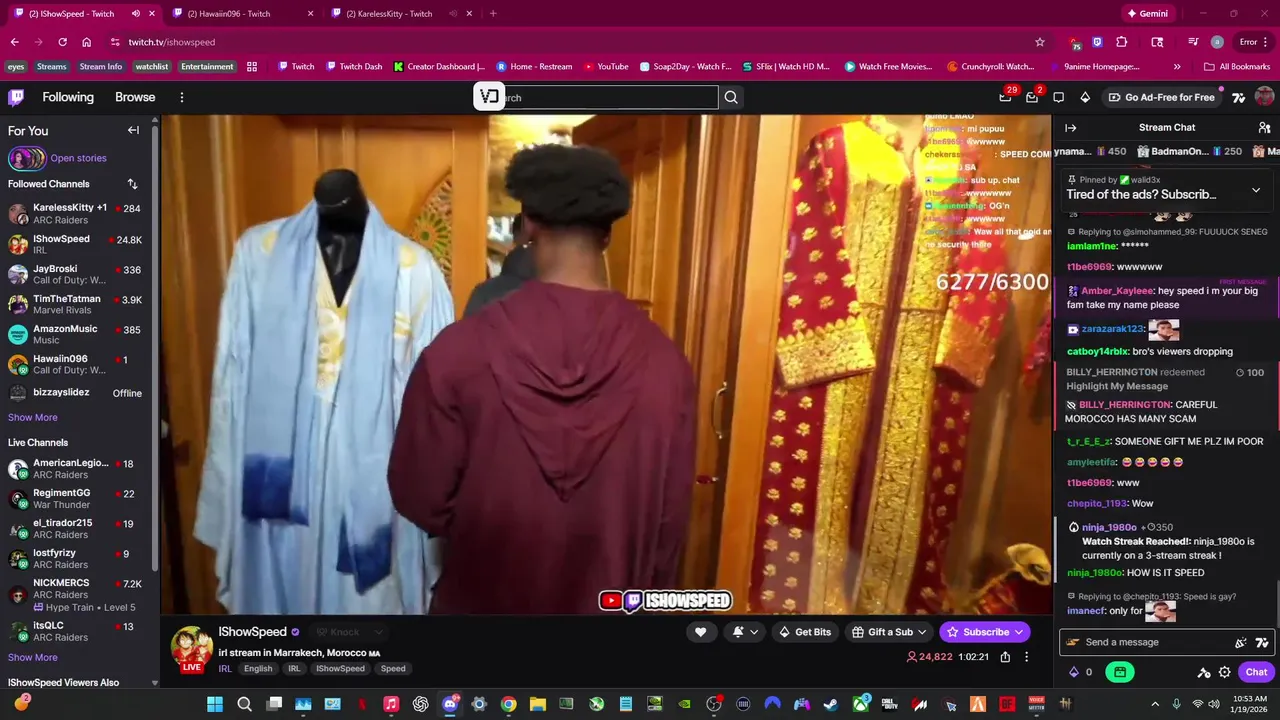Bookmark this page with the star icon
The image size is (1280, 720).
1040,42
